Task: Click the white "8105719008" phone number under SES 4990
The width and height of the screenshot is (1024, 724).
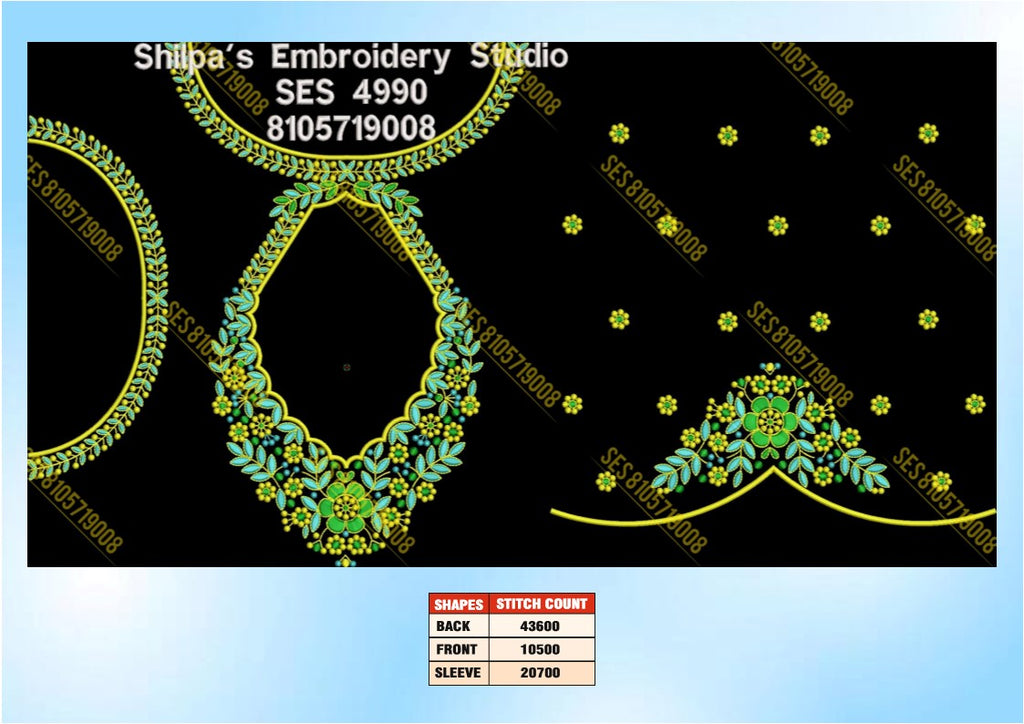Action: click(x=351, y=127)
